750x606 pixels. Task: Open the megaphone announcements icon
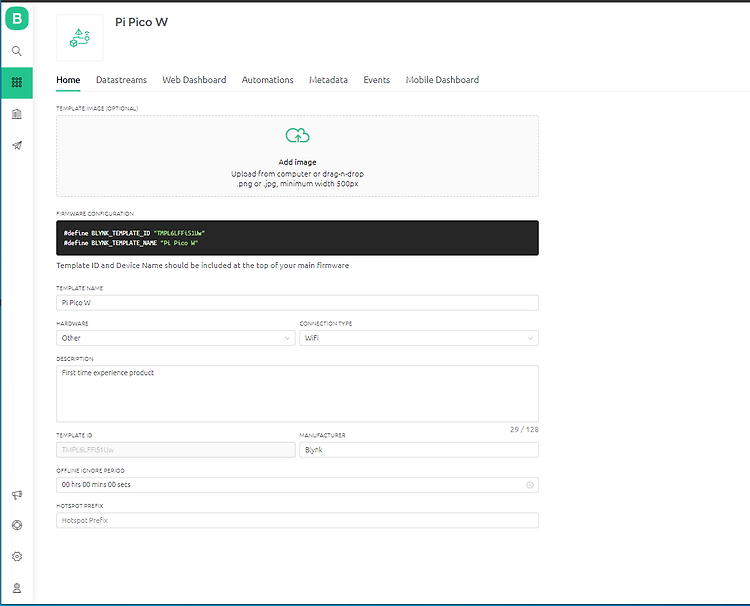click(x=17, y=495)
